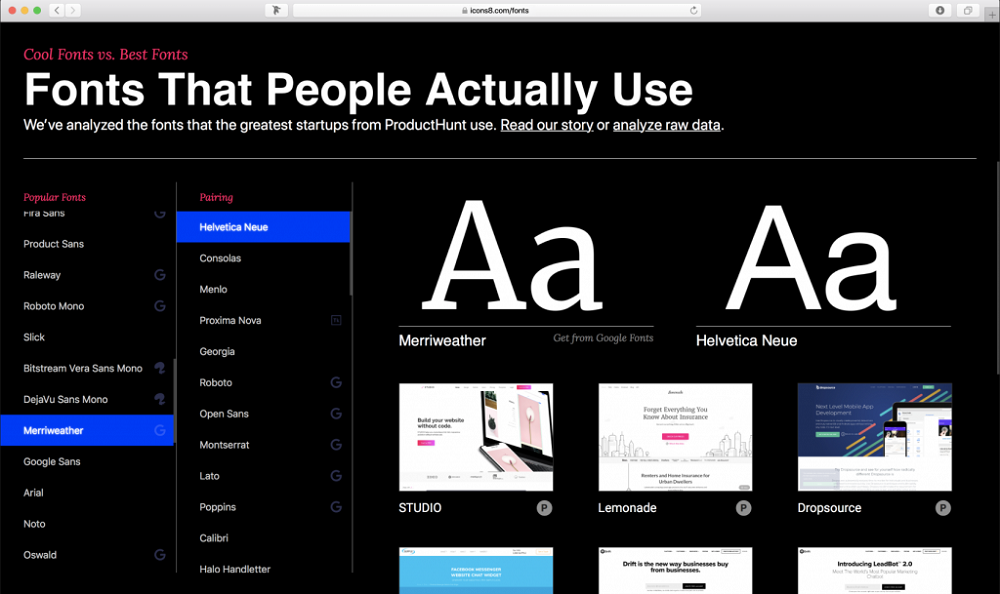Click the STUDIO website thumbnail
1000x594 pixels.
(x=476, y=437)
